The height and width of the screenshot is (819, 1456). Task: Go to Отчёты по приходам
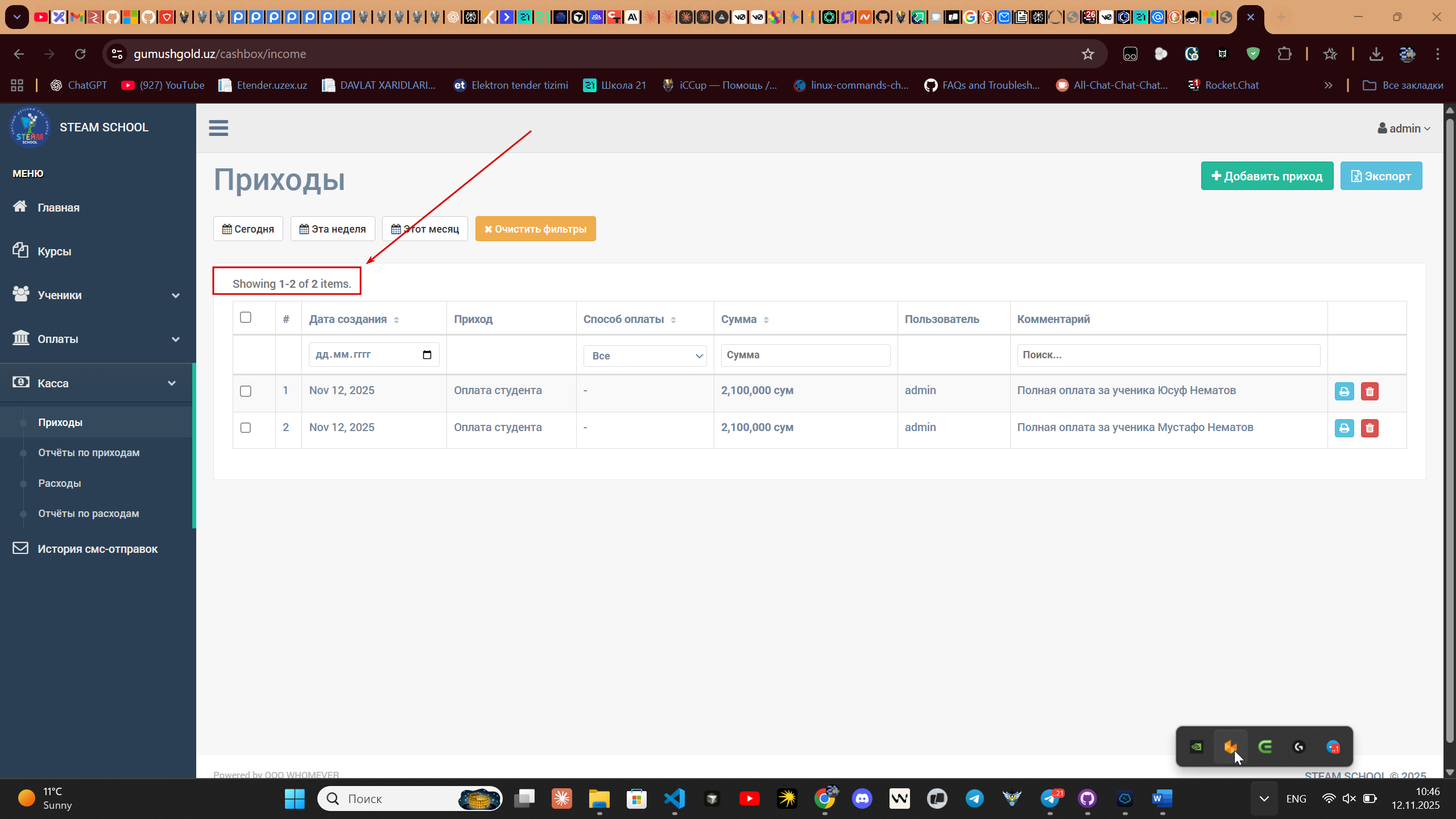tap(89, 453)
